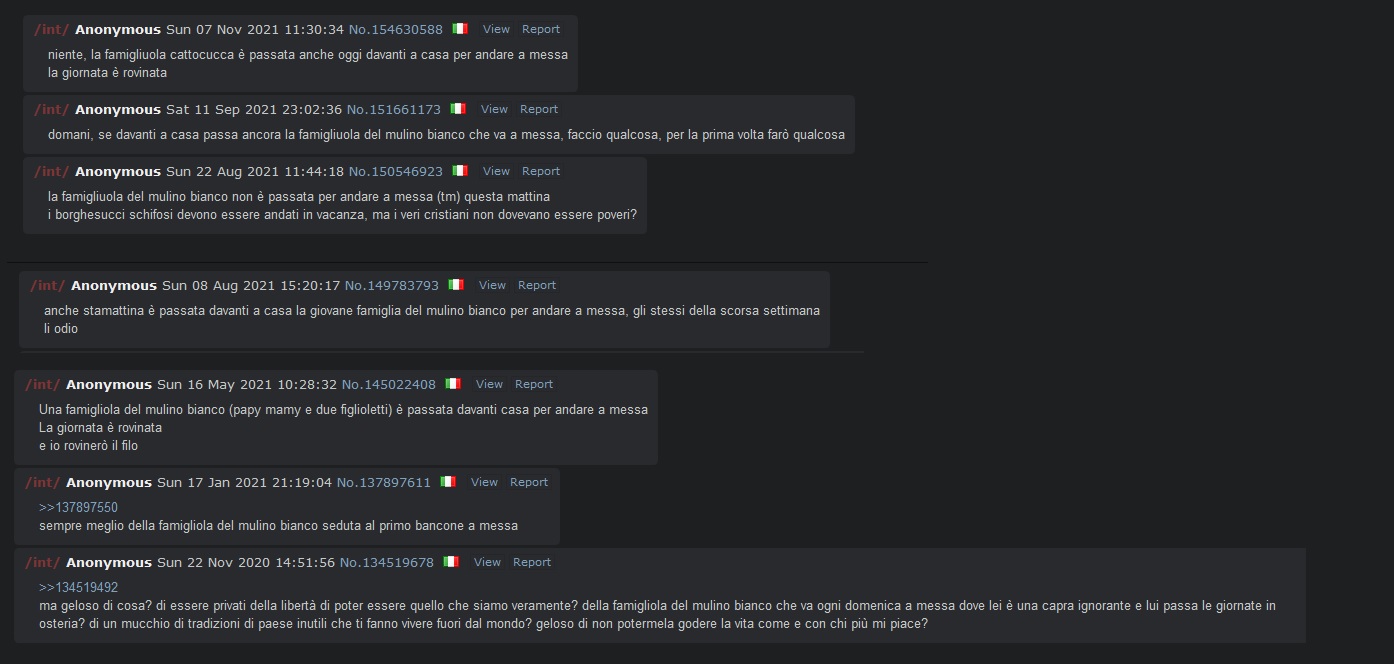Click the Italian flag on post No.137897611
The width and height of the screenshot is (1394, 664).
[448, 482]
